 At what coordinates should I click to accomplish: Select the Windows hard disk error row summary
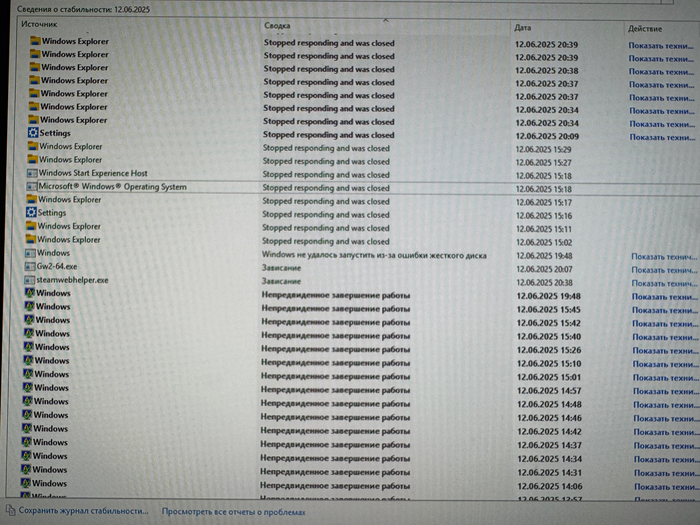pos(373,255)
